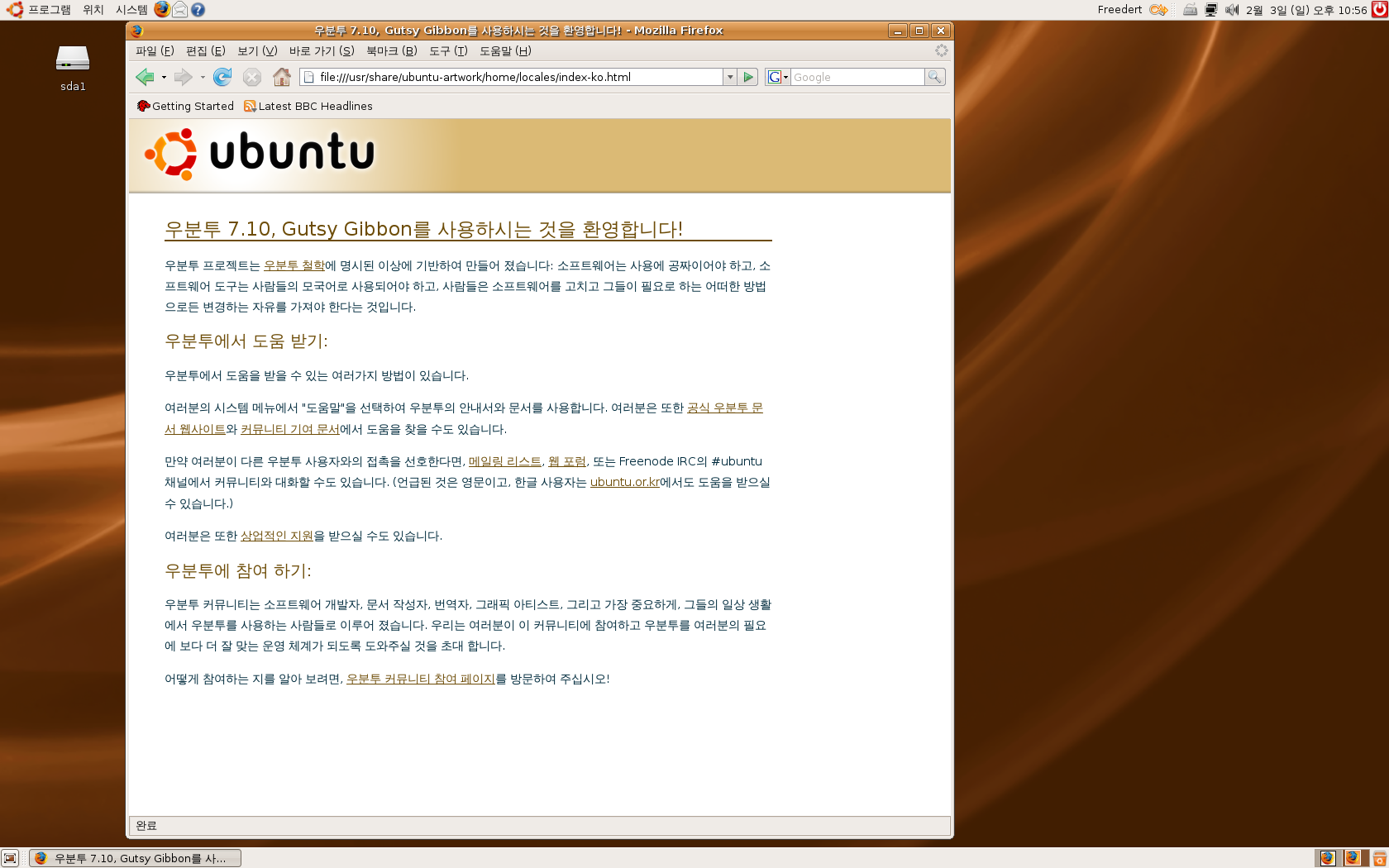Click the search magnifier button
The height and width of the screenshot is (868, 1389).
pos(934,77)
